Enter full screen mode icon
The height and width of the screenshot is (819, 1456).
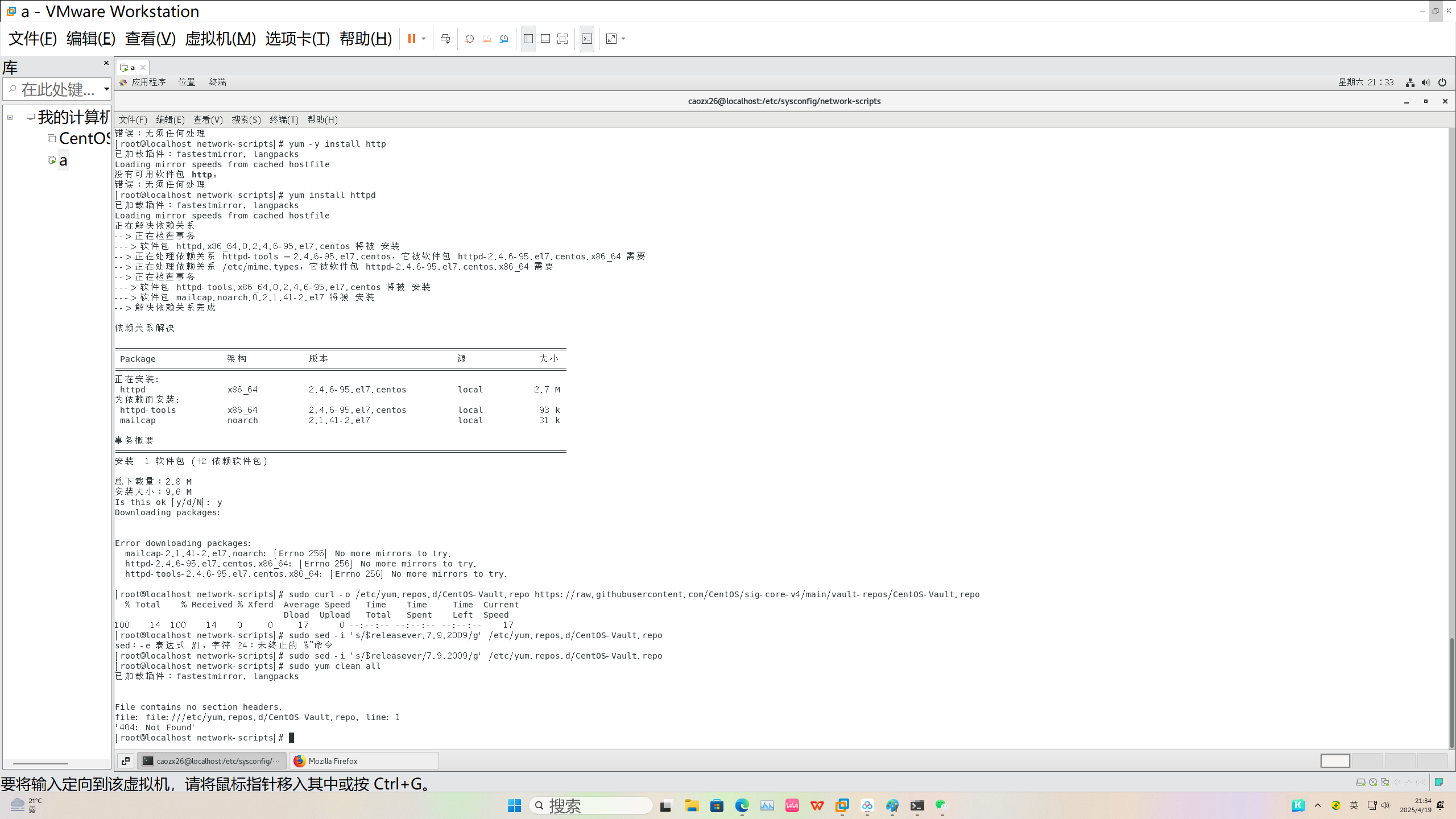tap(562, 39)
